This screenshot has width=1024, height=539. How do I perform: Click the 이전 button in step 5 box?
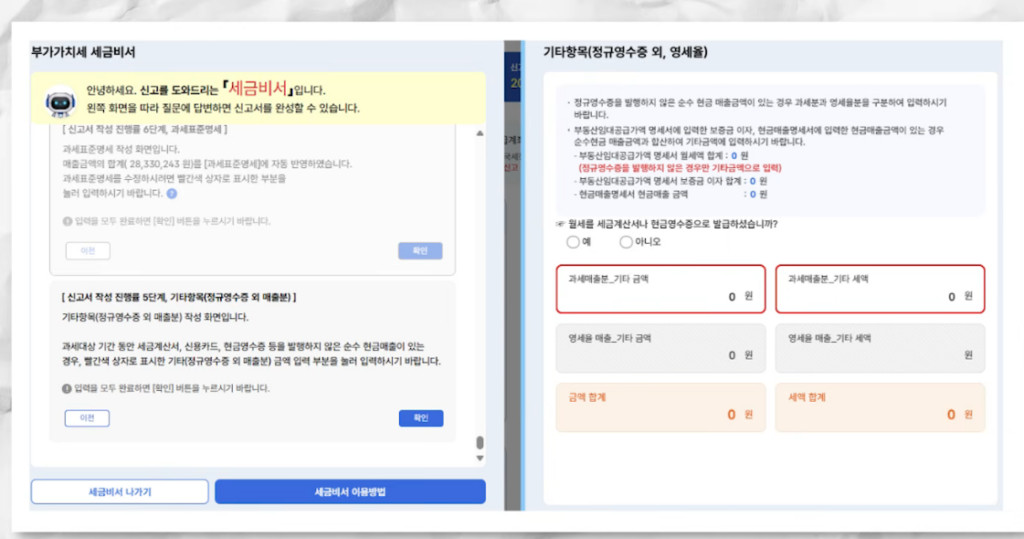pos(87,418)
